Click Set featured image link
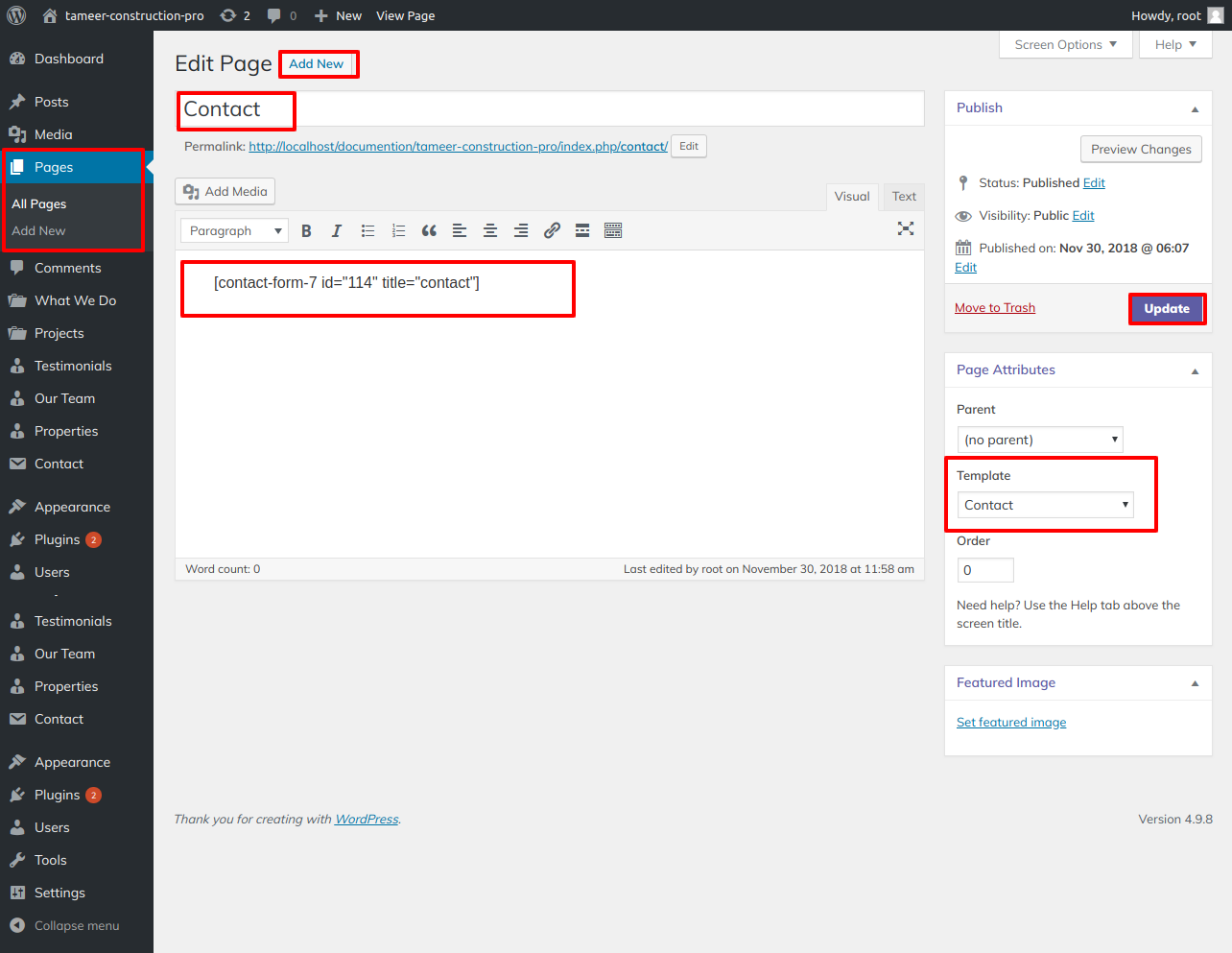 click(x=1011, y=722)
